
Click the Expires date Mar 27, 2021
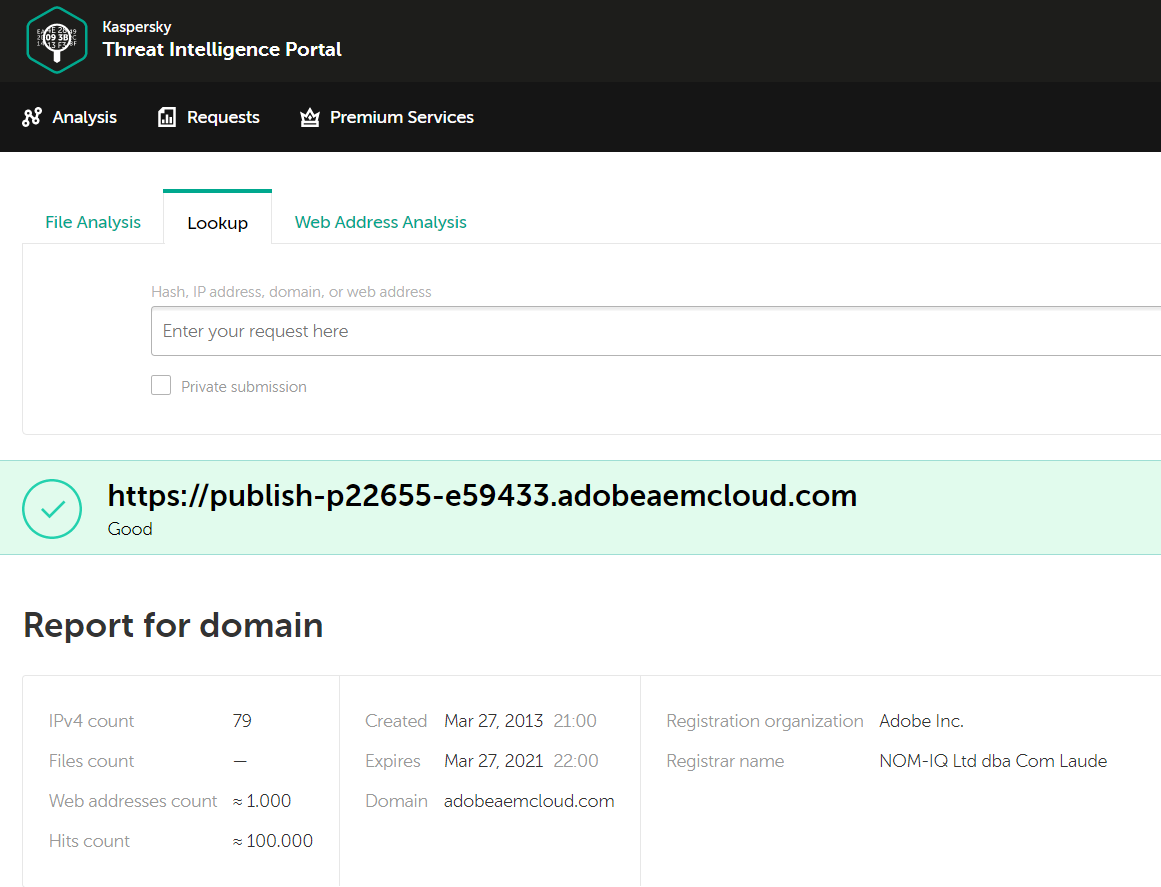click(x=494, y=761)
